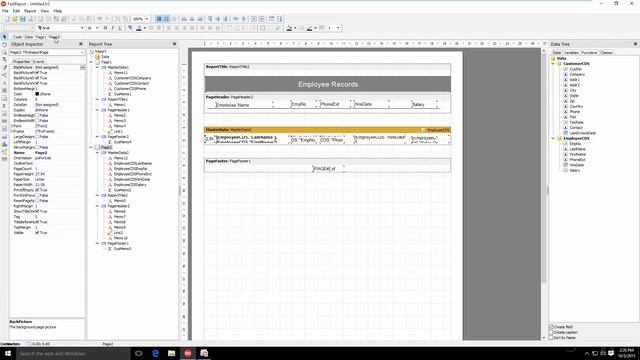Open Edge browser from the taskbar
Image resolution: width=640 pixels, height=360 pixels.
[155, 353]
